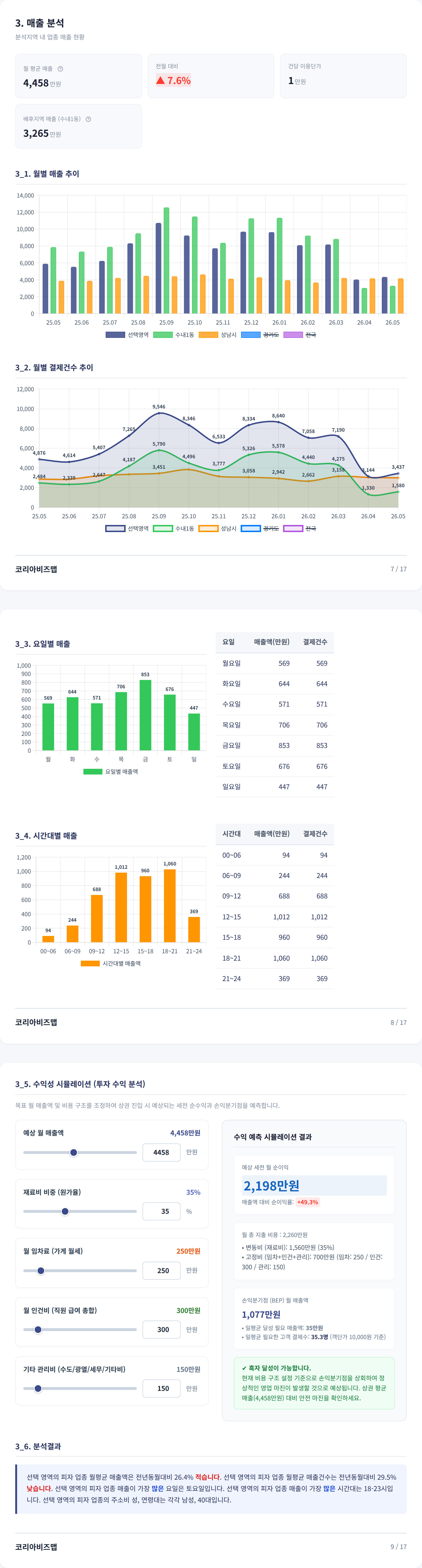Click the 12~15 bar labeled 1,012

click(121, 907)
